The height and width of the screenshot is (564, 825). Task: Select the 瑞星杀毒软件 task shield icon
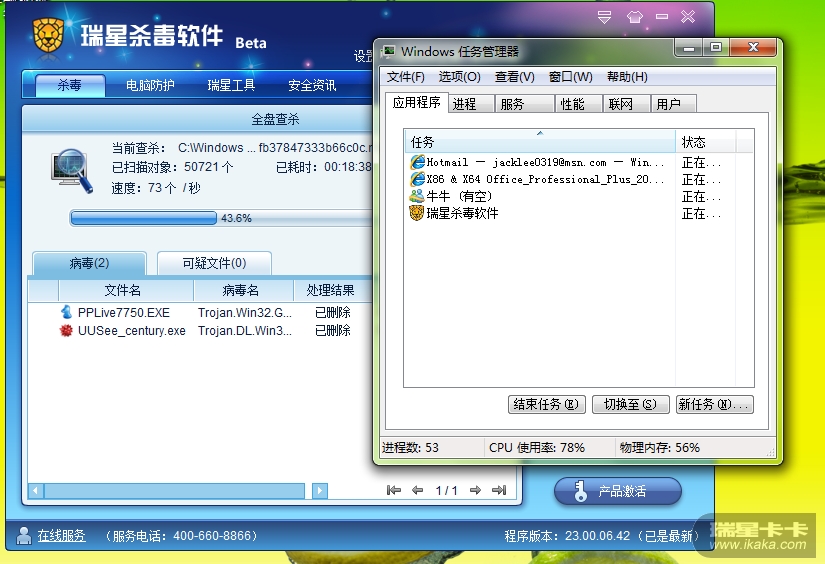[417, 213]
